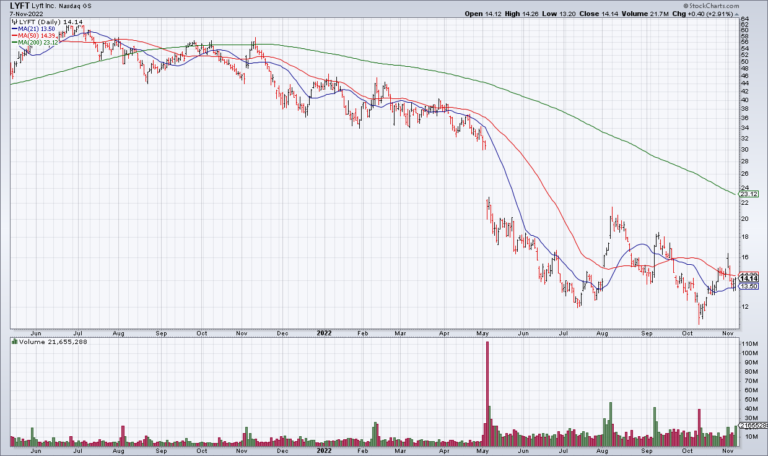Click the 12 label on price axis
This screenshot has width=768, height=456.
click(744, 307)
